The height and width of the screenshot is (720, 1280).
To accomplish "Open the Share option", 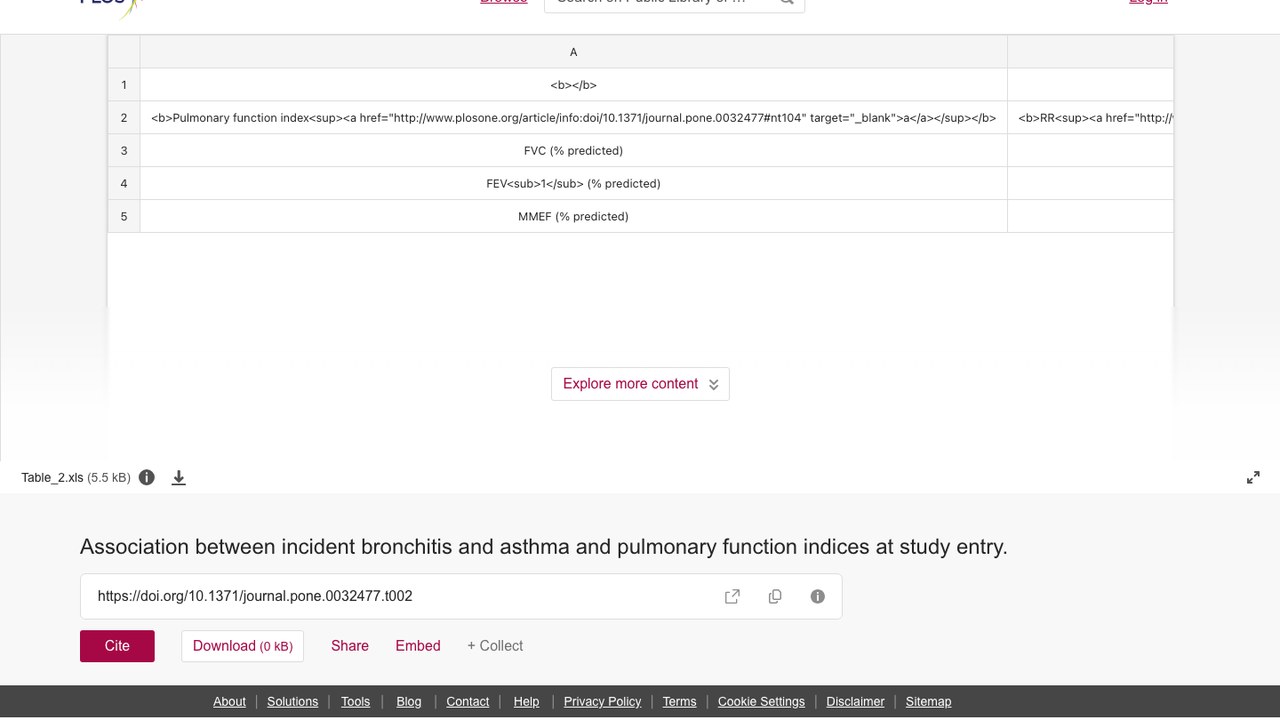I will 350,646.
